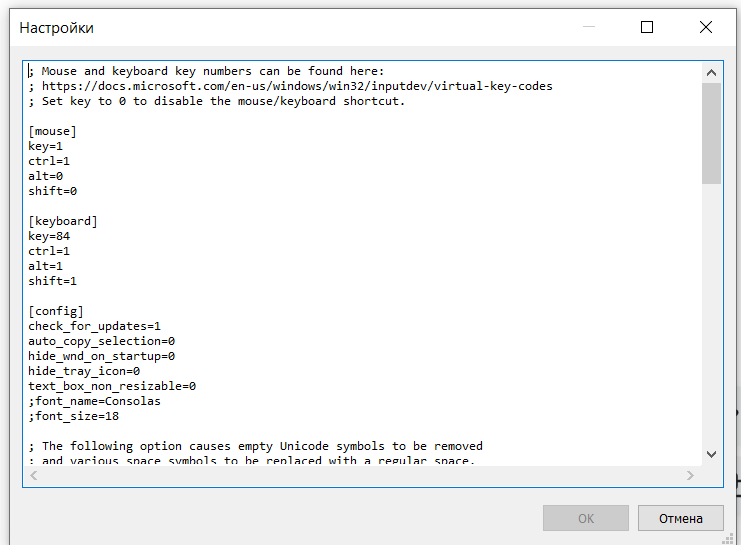Click the 'Mouse and keyboard key numbers' comment
The image size is (741, 545).
pos(206,71)
